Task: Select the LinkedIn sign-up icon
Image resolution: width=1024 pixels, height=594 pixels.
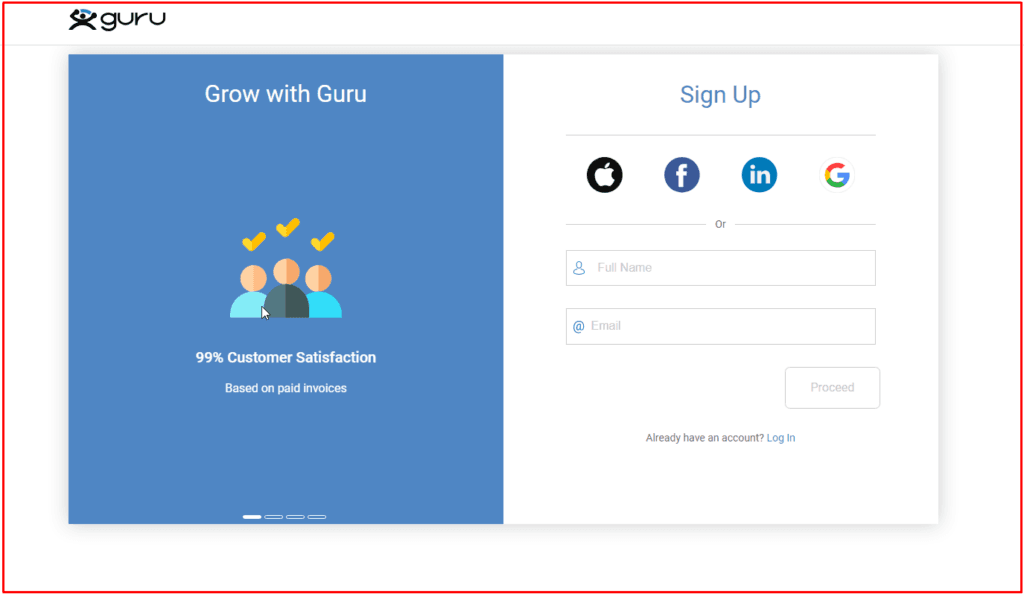Action: point(759,175)
